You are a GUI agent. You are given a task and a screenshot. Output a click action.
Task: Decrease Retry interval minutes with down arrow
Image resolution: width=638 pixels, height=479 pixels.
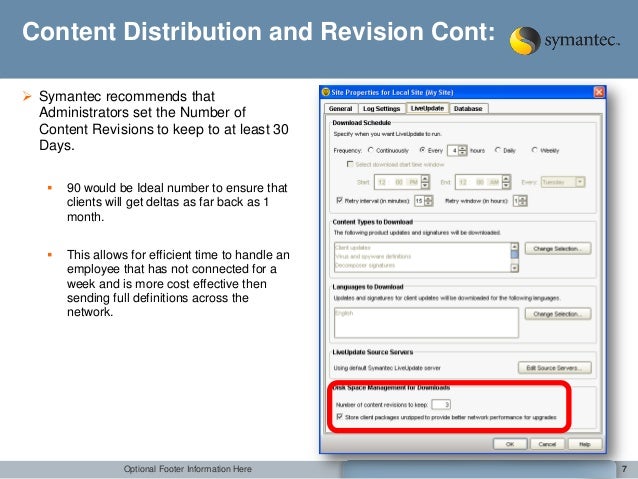[x=428, y=203]
